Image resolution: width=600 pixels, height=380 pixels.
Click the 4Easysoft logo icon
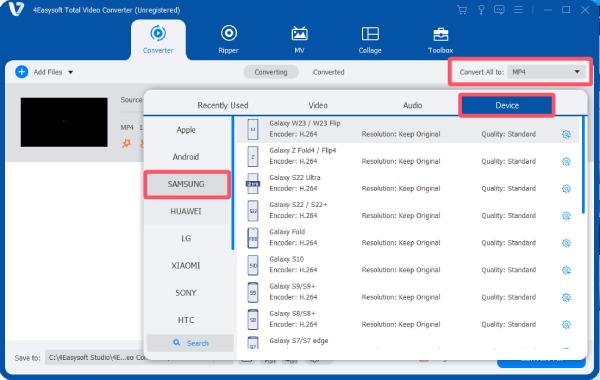(16, 9)
